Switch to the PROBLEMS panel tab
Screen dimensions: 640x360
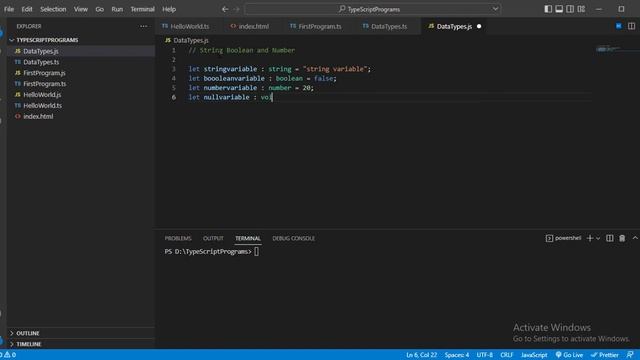[178, 238]
